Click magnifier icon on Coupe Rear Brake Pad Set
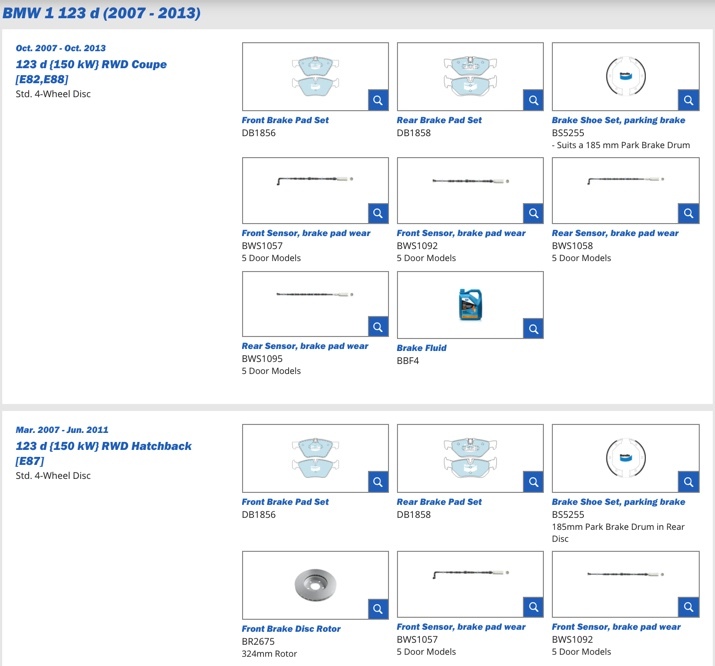Screen dimensions: 715x666 tap(533, 100)
